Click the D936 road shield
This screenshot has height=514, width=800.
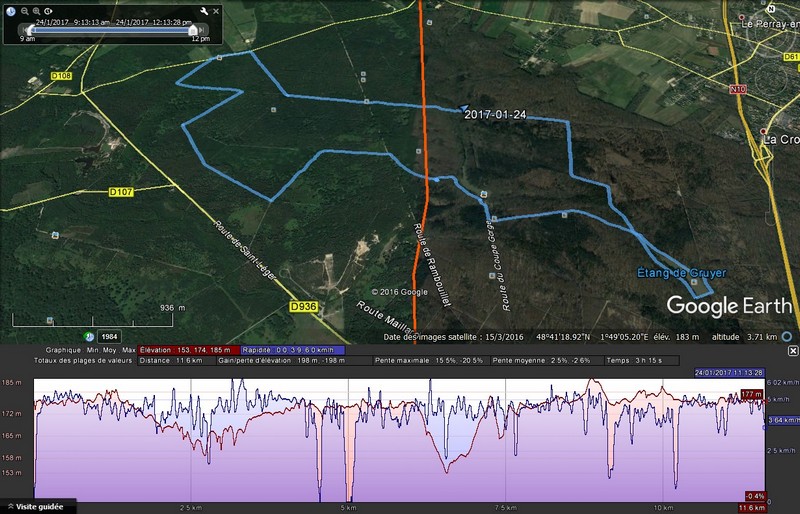pos(304,307)
